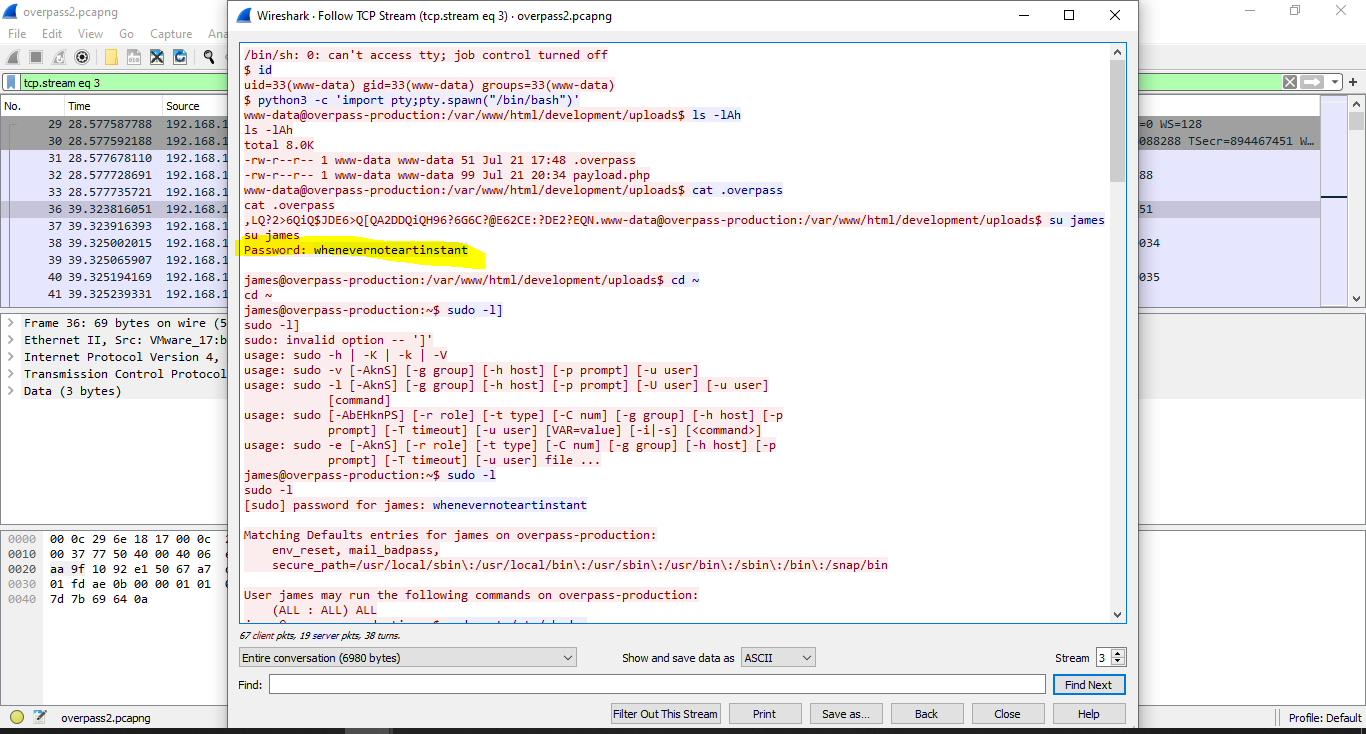
Task: Open the View menu
Action: pyautogui.click(x=90, y=34)
